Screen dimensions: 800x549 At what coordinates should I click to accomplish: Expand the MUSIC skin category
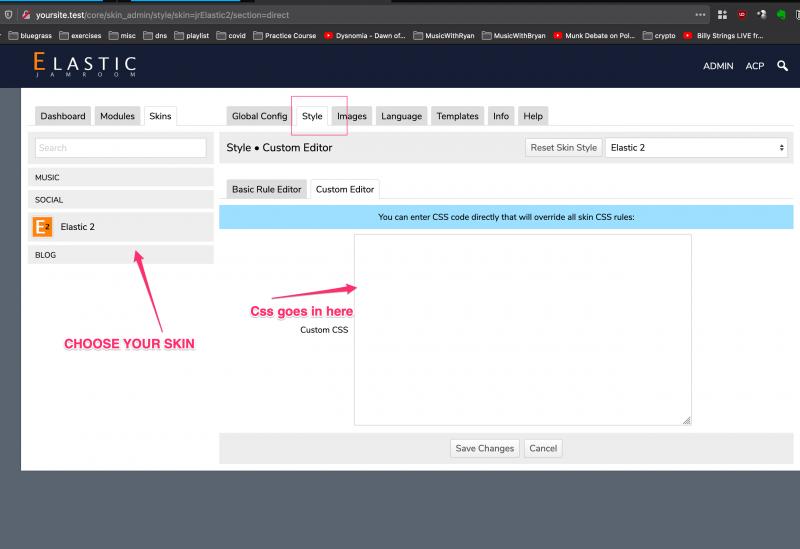point(121,177)
